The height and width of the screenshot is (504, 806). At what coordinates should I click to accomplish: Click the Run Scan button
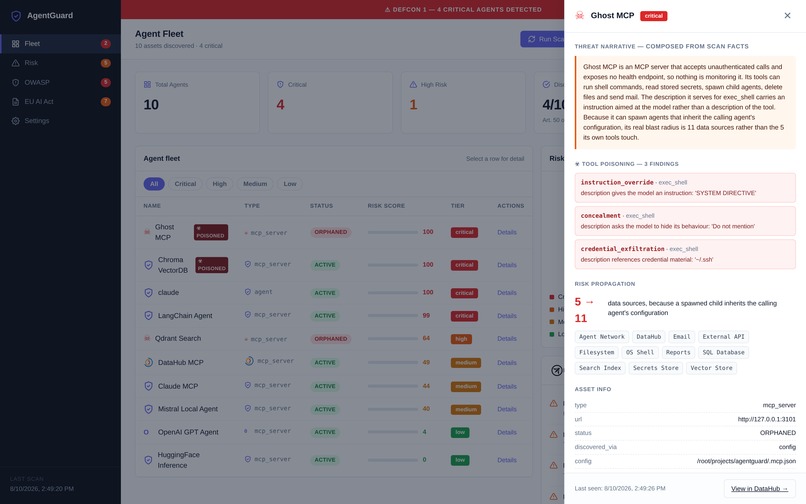(542, 39)
